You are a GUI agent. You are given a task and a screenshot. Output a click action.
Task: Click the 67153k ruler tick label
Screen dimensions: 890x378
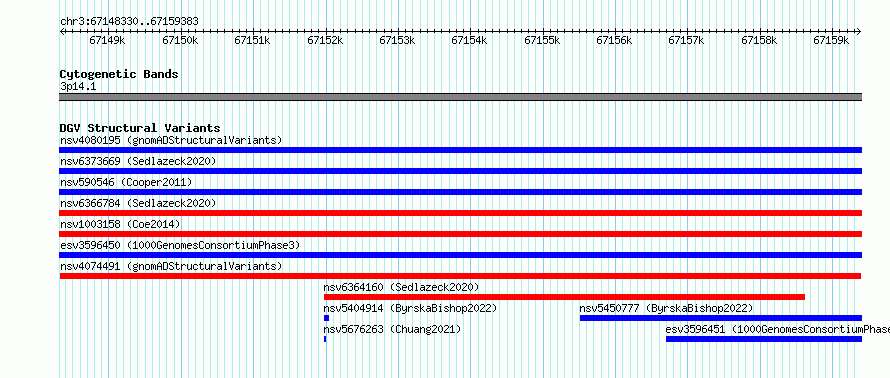pyautogui.click(x=397, y=40)
